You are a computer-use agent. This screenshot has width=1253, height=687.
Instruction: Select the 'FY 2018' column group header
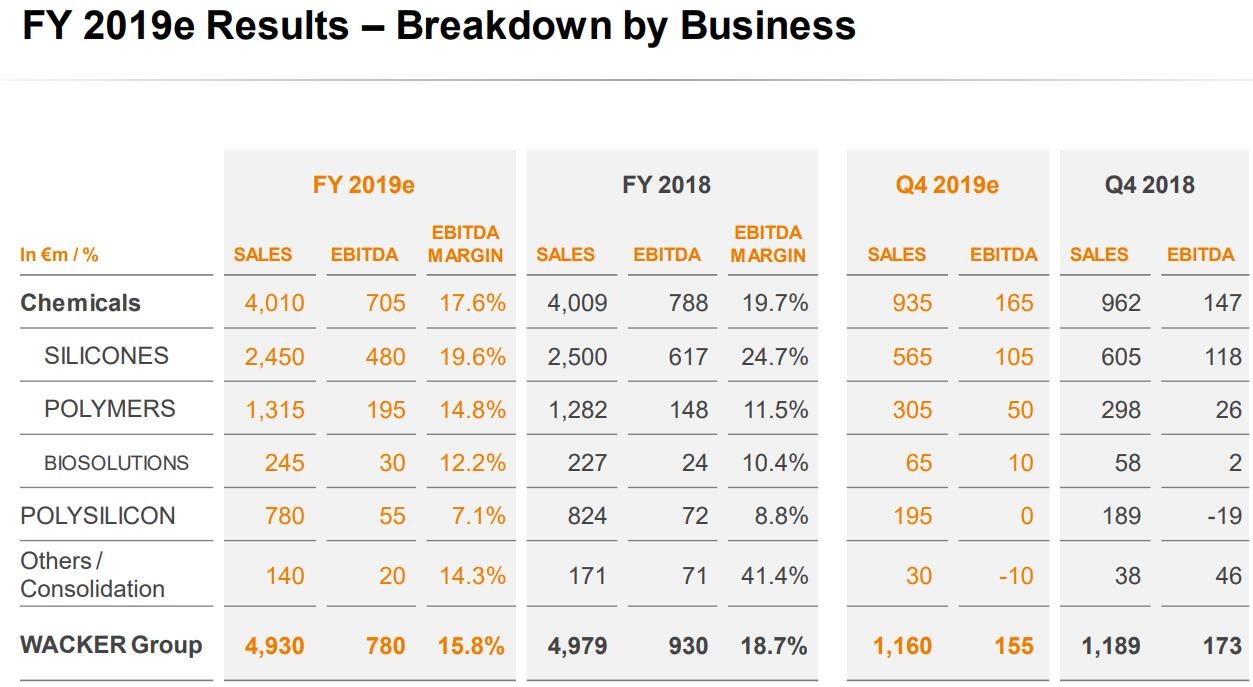(x=666, y=185)
